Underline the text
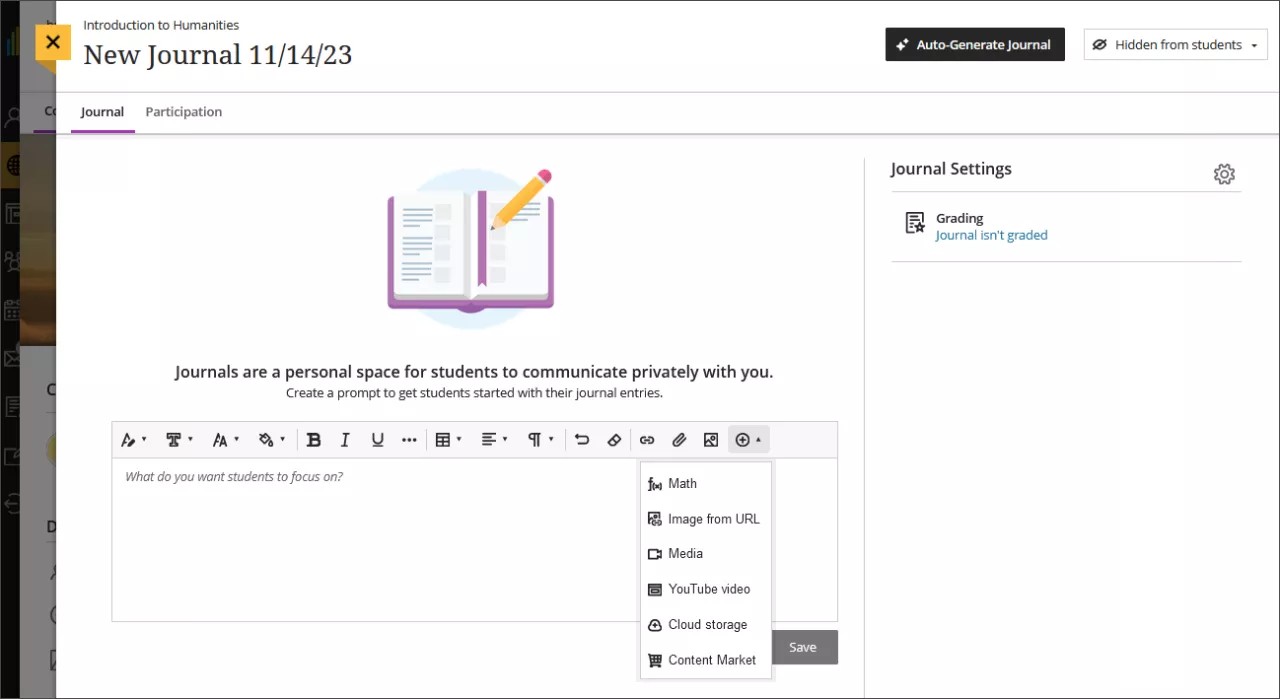Screen dimensions: 1280x699 (x=377, y=439)
